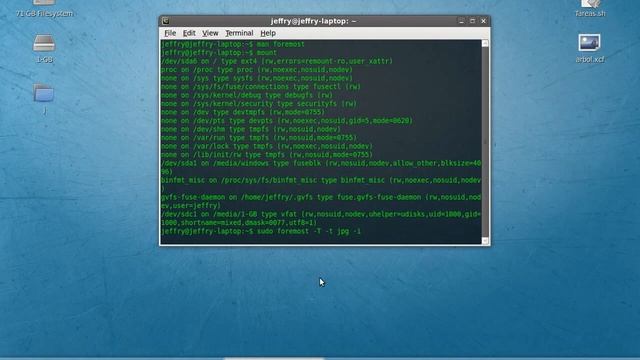
Task: Click the terminal title 'jeffry@jeffry-laptop: ~'
Action: coord(313,21)
